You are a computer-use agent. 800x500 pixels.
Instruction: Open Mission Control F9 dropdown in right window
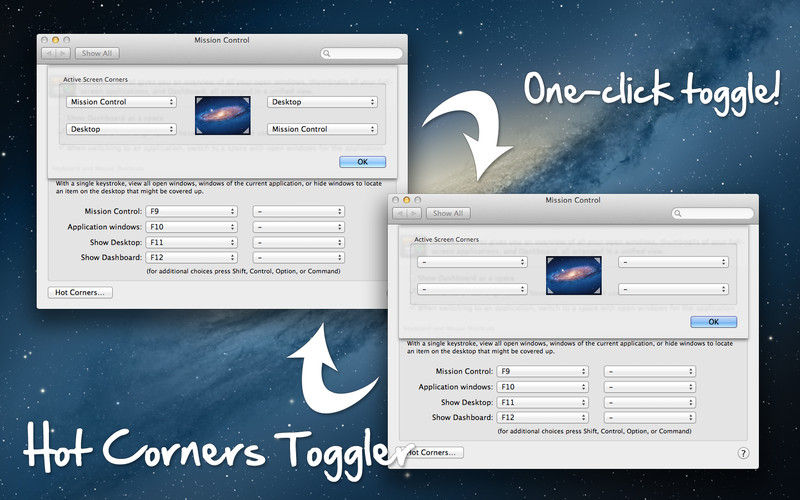click(542, 371)
